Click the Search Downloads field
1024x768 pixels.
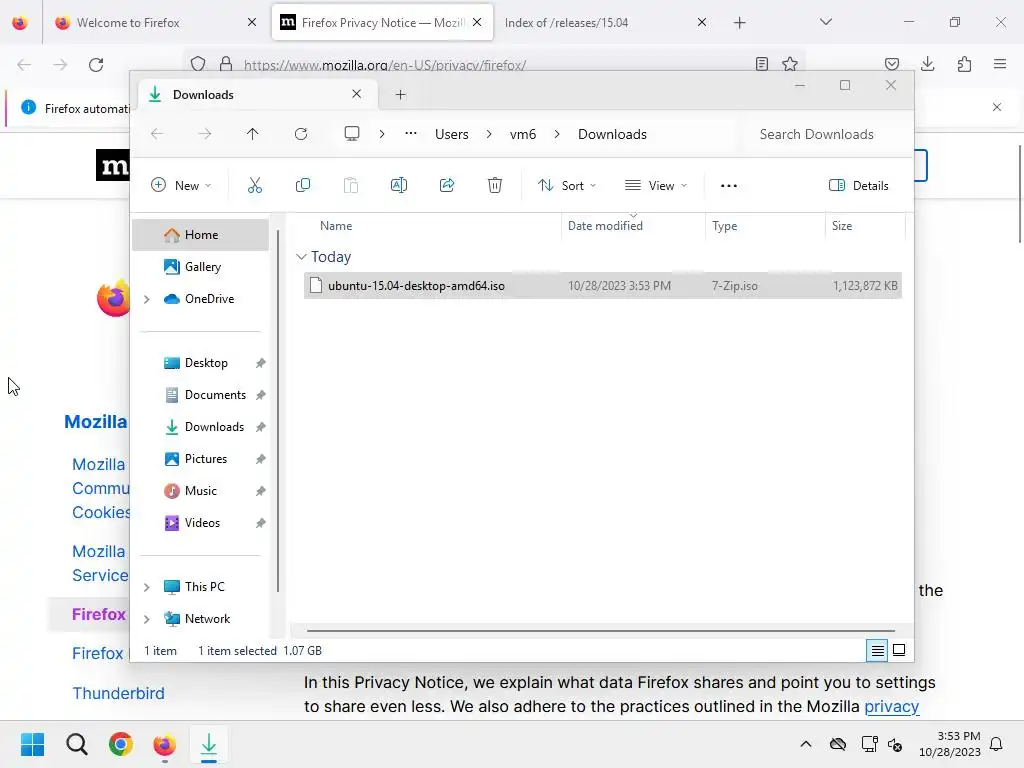(823, 134)
